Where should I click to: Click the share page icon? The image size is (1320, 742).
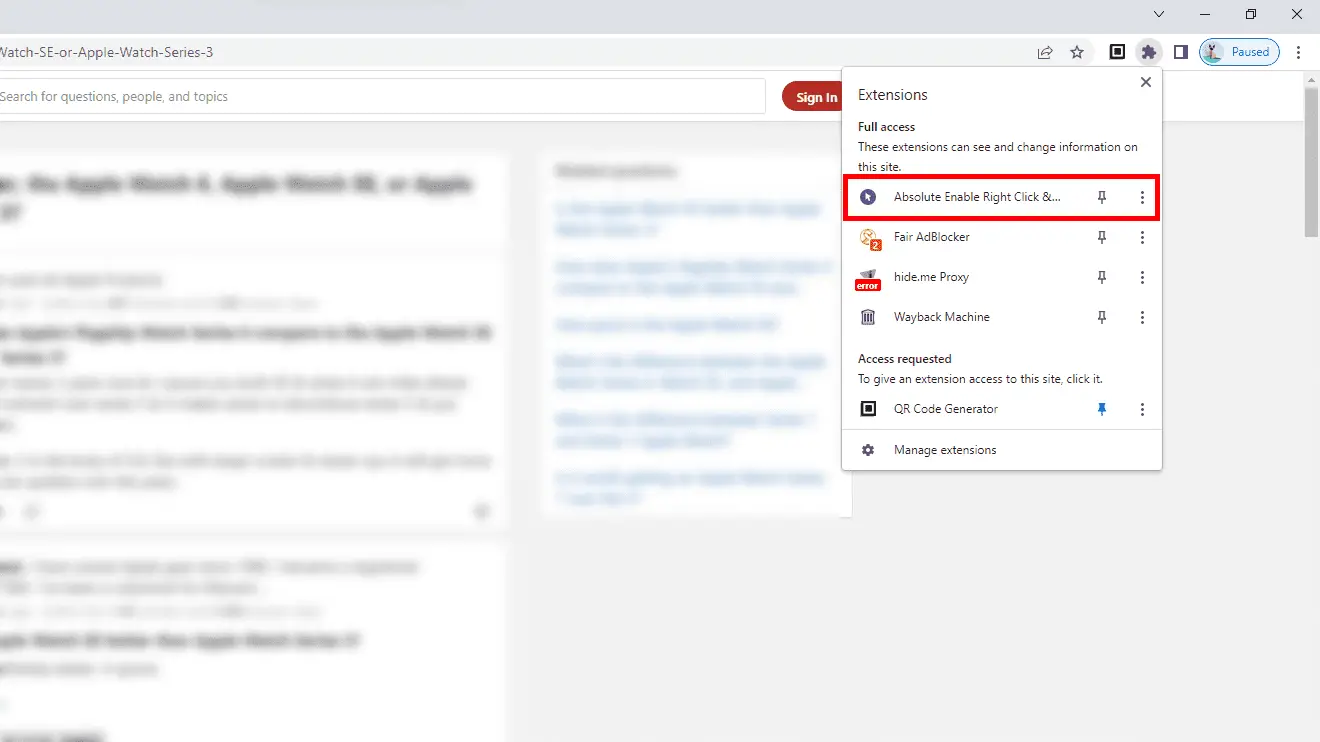[1045, 52]
